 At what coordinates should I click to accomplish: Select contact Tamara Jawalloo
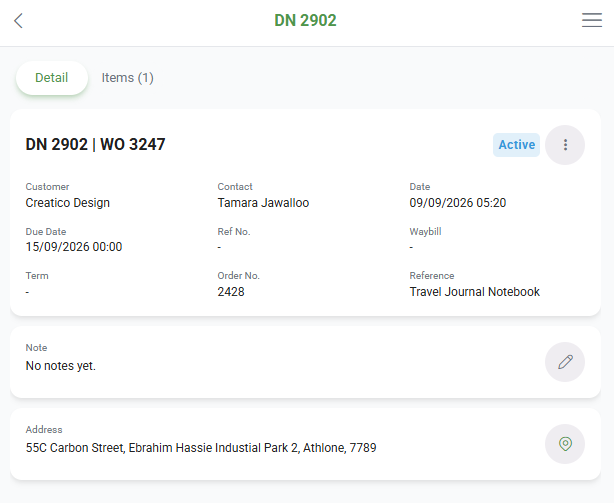pyautogui.click(x=263, y=203)
